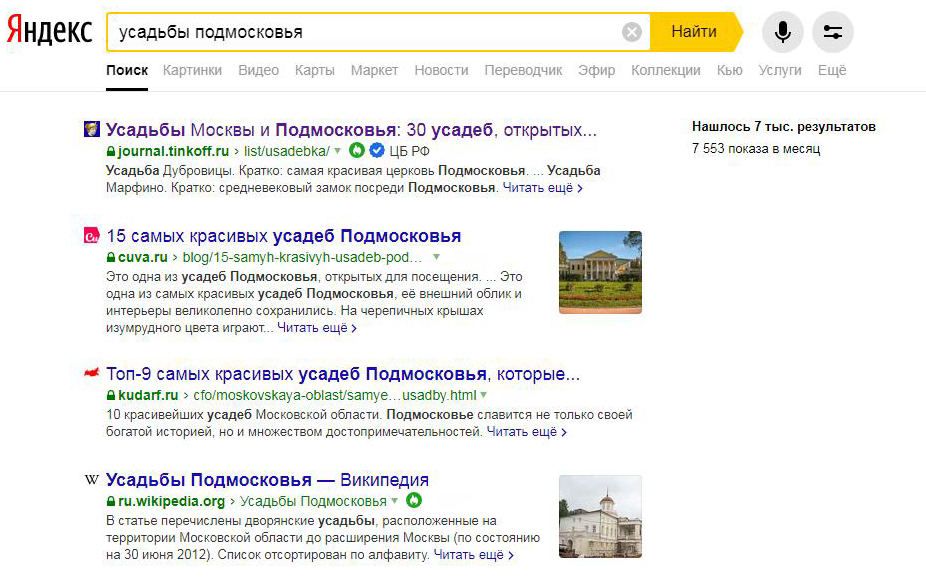This screenshot has width=926, height=578.
Task: Open blog/15-samyh-krasivyh-usadeb path link
Action: (302, 257)
